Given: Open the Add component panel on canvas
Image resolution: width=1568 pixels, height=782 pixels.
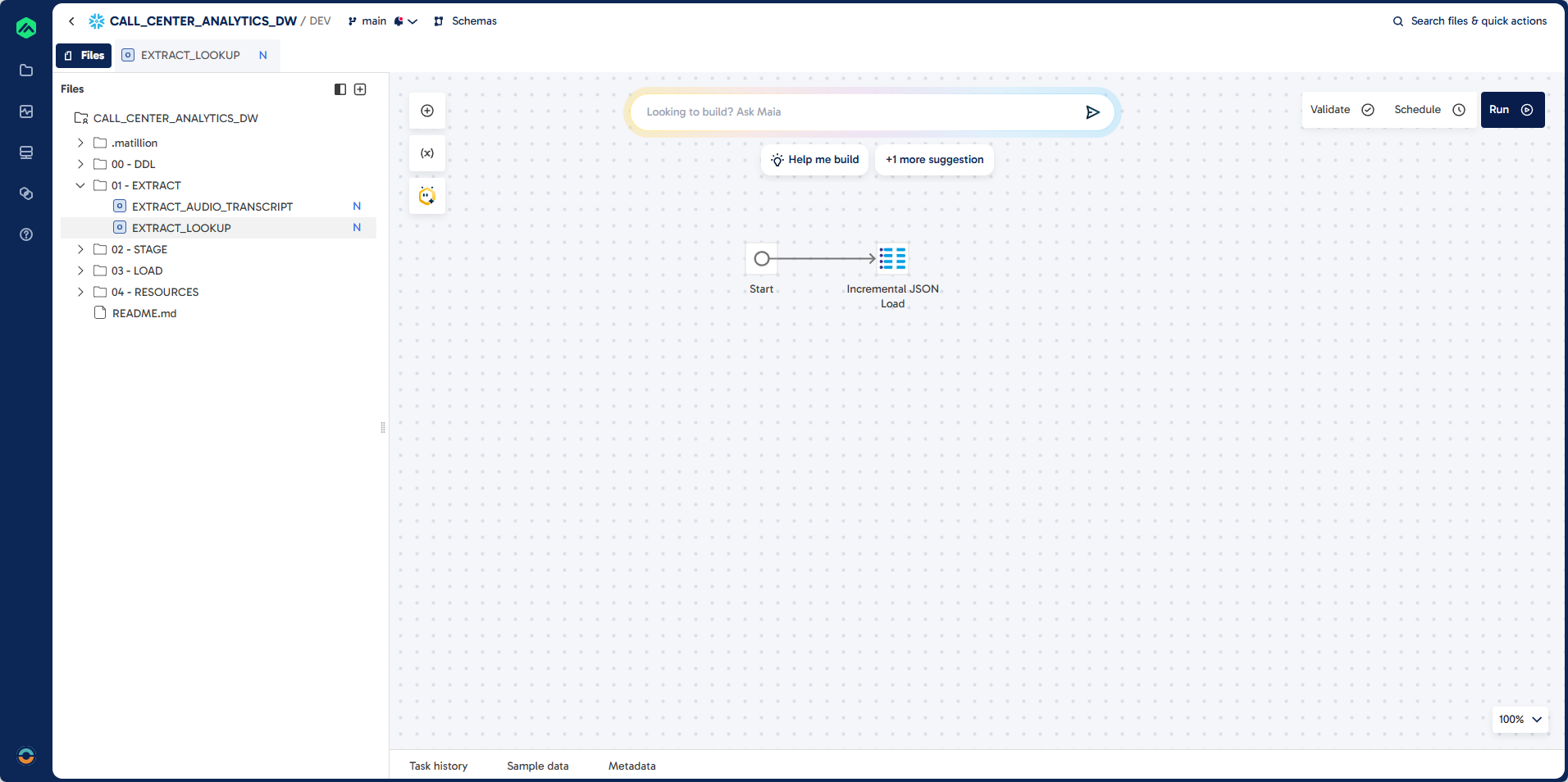Looking at the screenshot, I should 426,110.
